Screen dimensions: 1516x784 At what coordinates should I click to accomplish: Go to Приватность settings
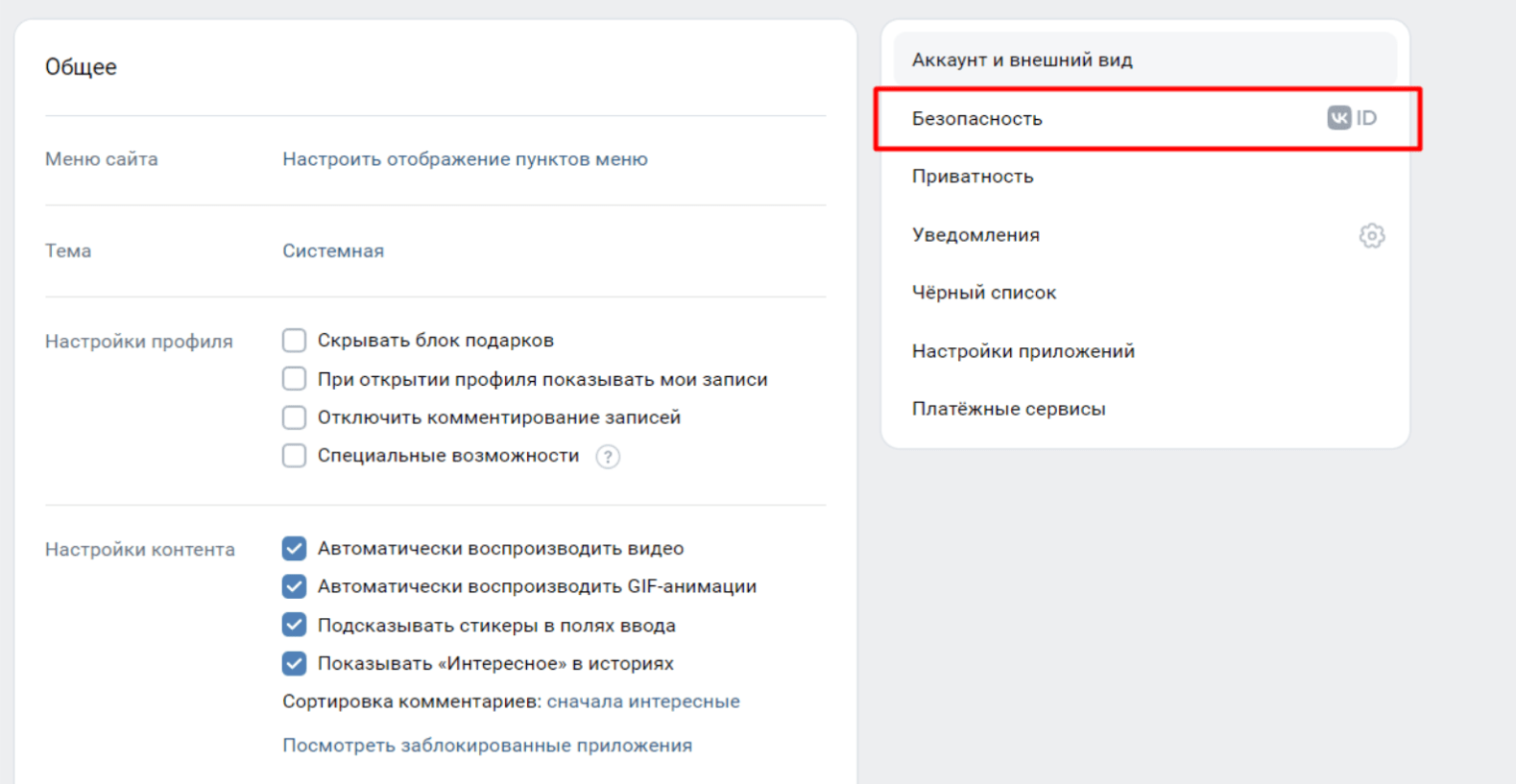pyautogui.click(x=1144, y=177)
